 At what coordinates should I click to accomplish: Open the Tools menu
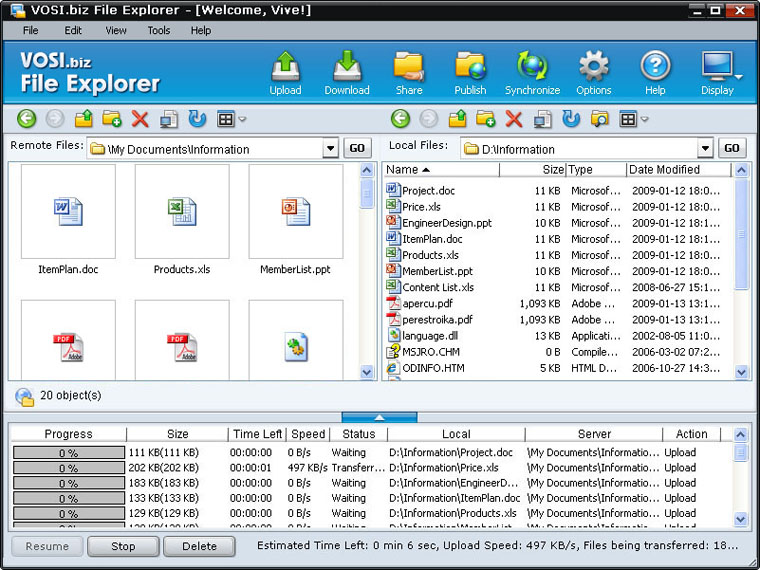click(x=159, y=31)
